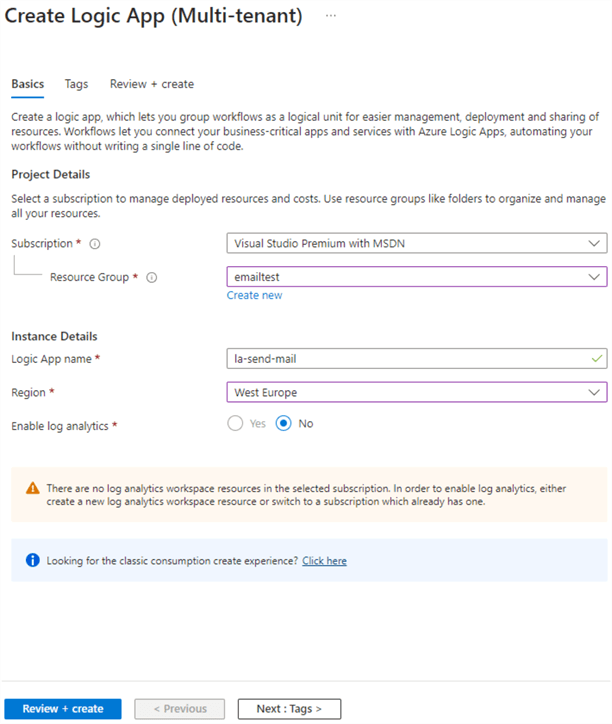Click the Previous button
This screenshot has height=724, width=612.
point(179,709)
